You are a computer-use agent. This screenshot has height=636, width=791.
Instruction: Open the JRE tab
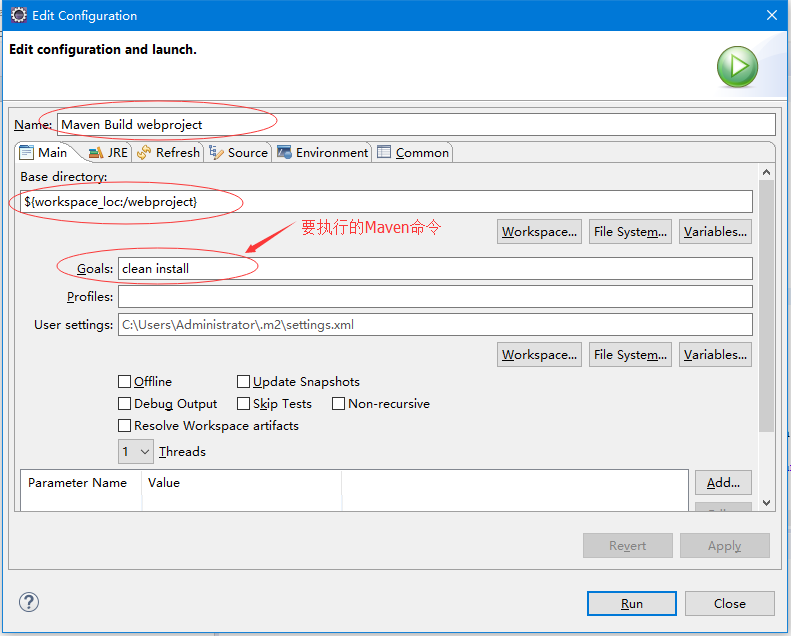(x=108, y=152)
